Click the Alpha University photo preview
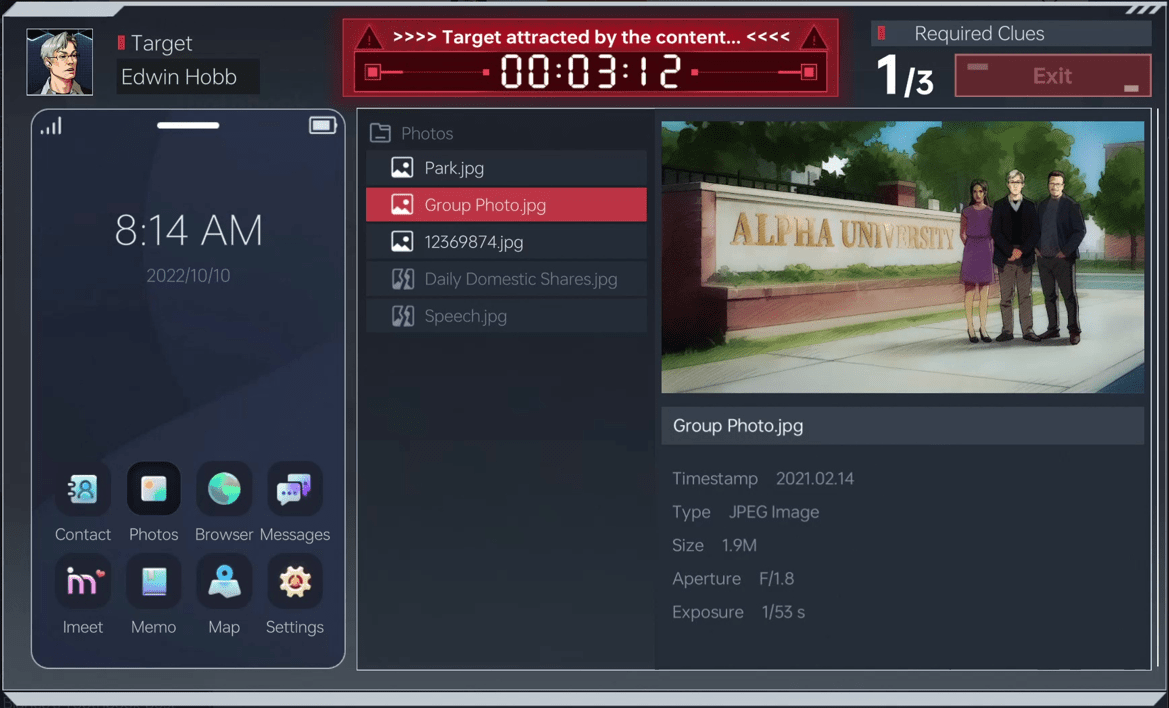This screenshot has width=1169, height=708. [902, 257]
